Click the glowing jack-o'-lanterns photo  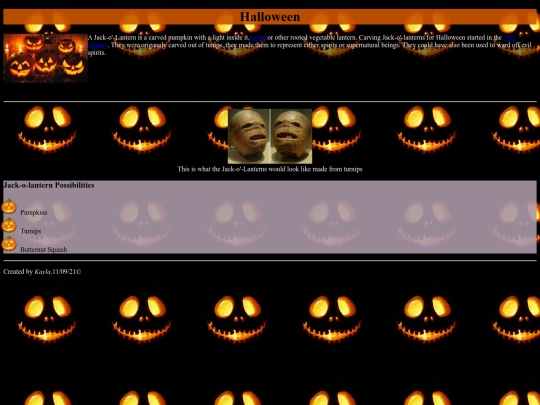point(45,58)
